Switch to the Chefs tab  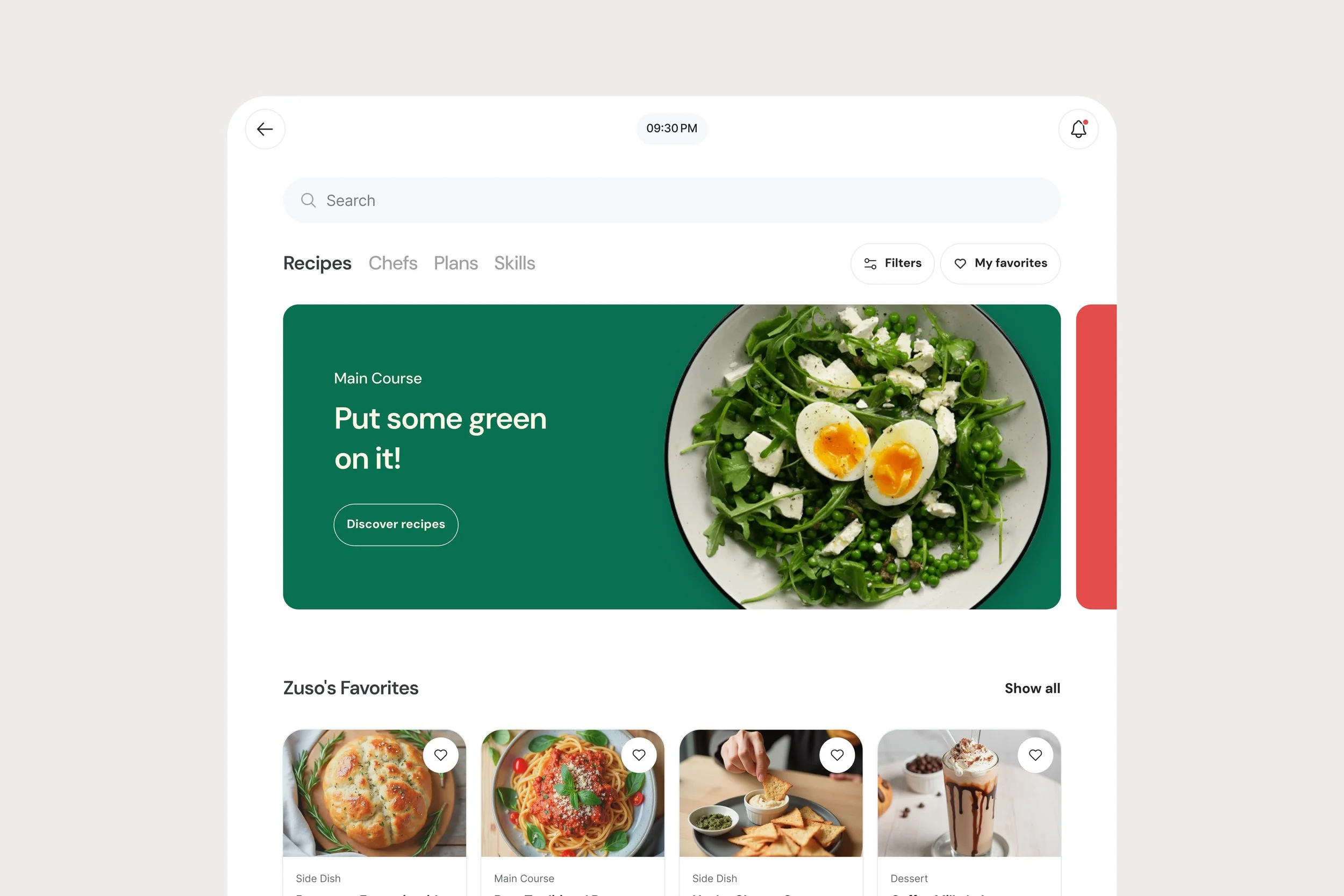coord(392,263)
